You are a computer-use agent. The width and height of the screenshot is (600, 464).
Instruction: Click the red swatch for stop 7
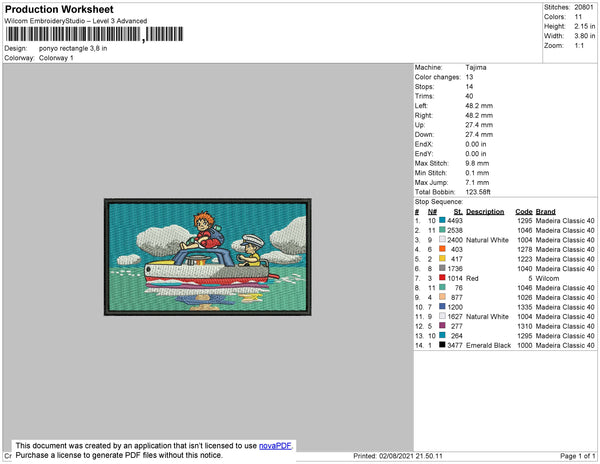[442, 278]
